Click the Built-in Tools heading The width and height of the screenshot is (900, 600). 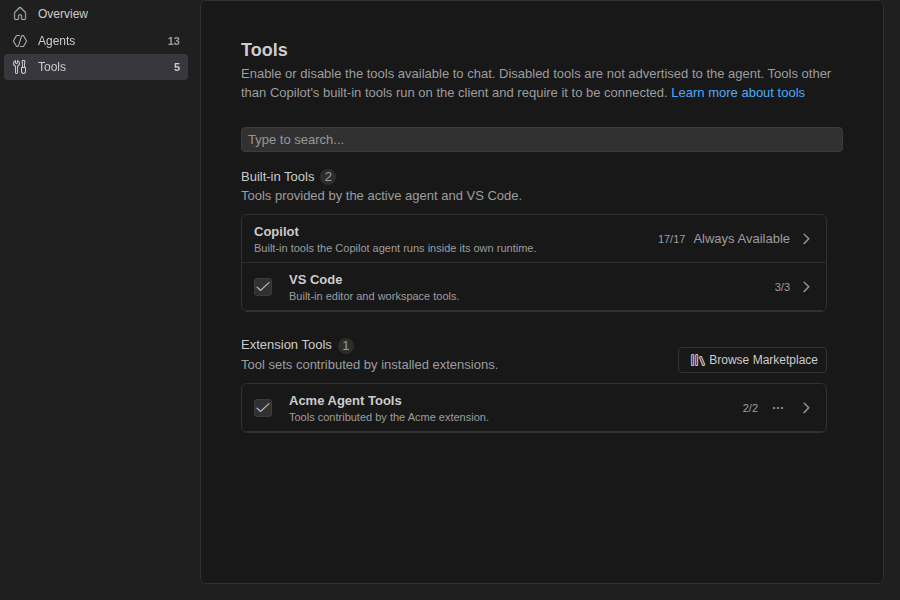pyautogui.click(x=278, y=177)
